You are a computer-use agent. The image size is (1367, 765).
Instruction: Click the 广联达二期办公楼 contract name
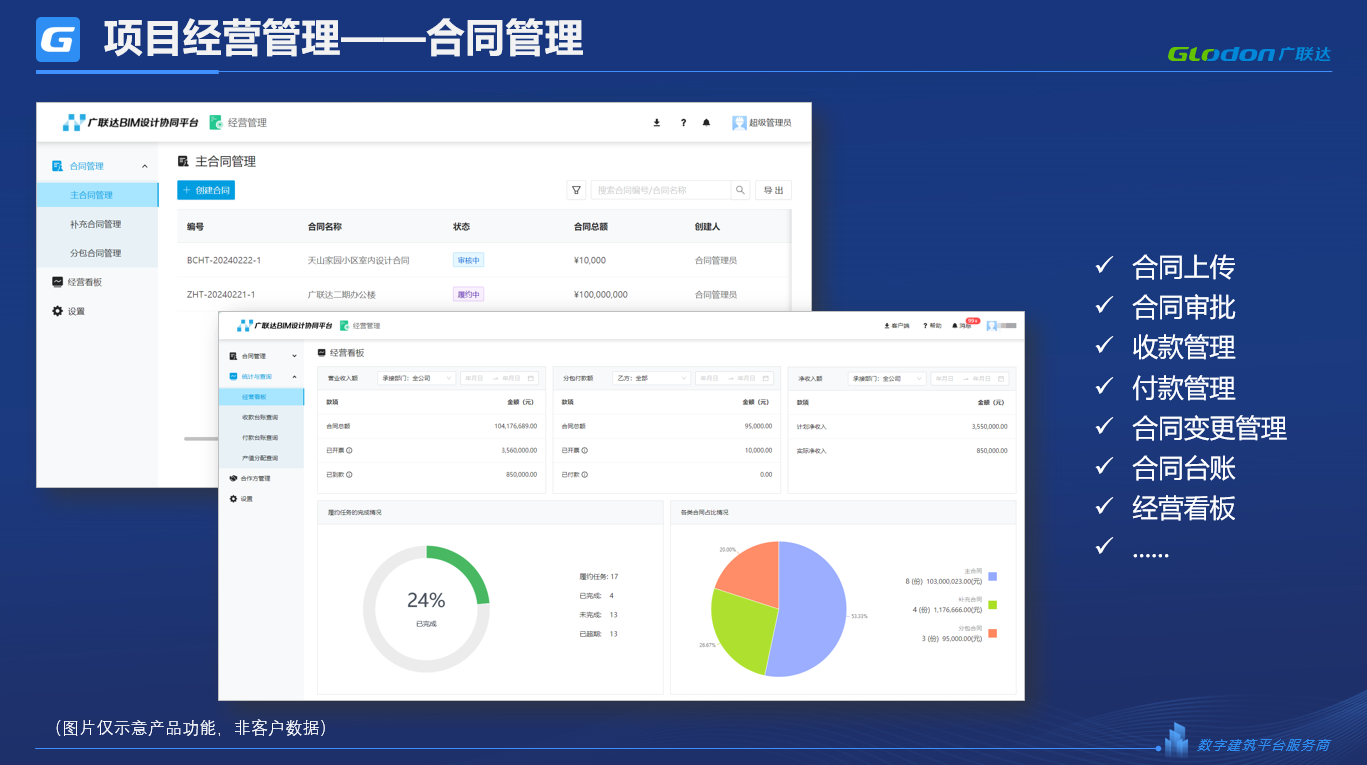click(342, 294)
